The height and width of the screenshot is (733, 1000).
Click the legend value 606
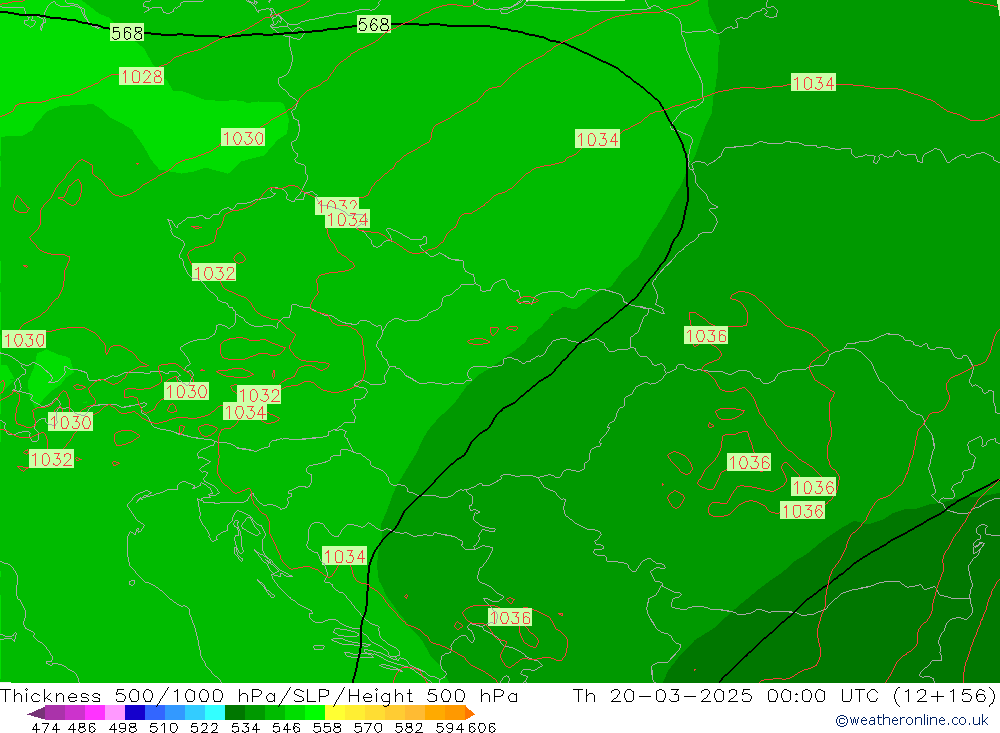tap(482, 727)
